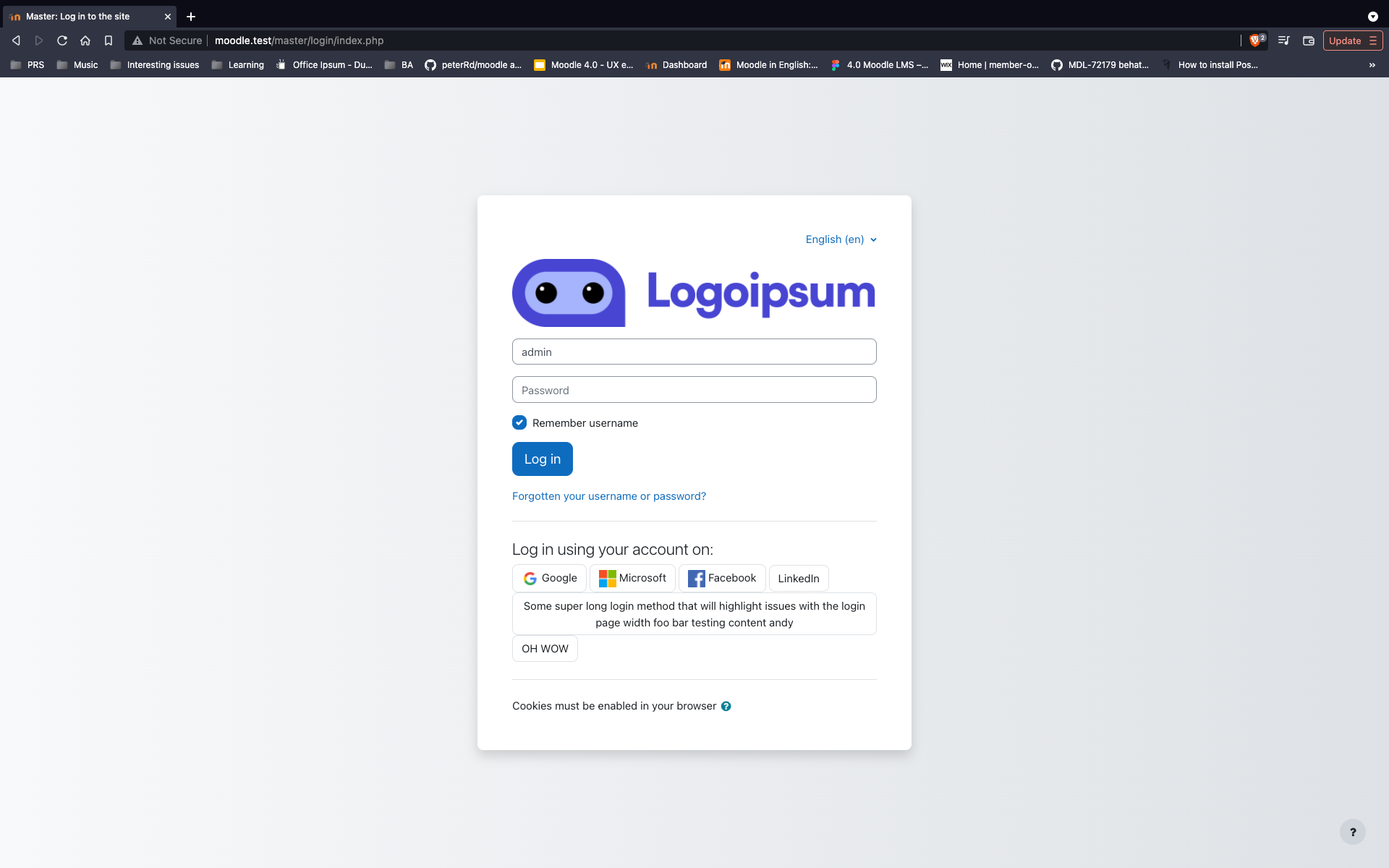The width and height of the screenshot is (1389, 868).
Task: Open the Office Ipsum bookmark
Action: [324, 65]
